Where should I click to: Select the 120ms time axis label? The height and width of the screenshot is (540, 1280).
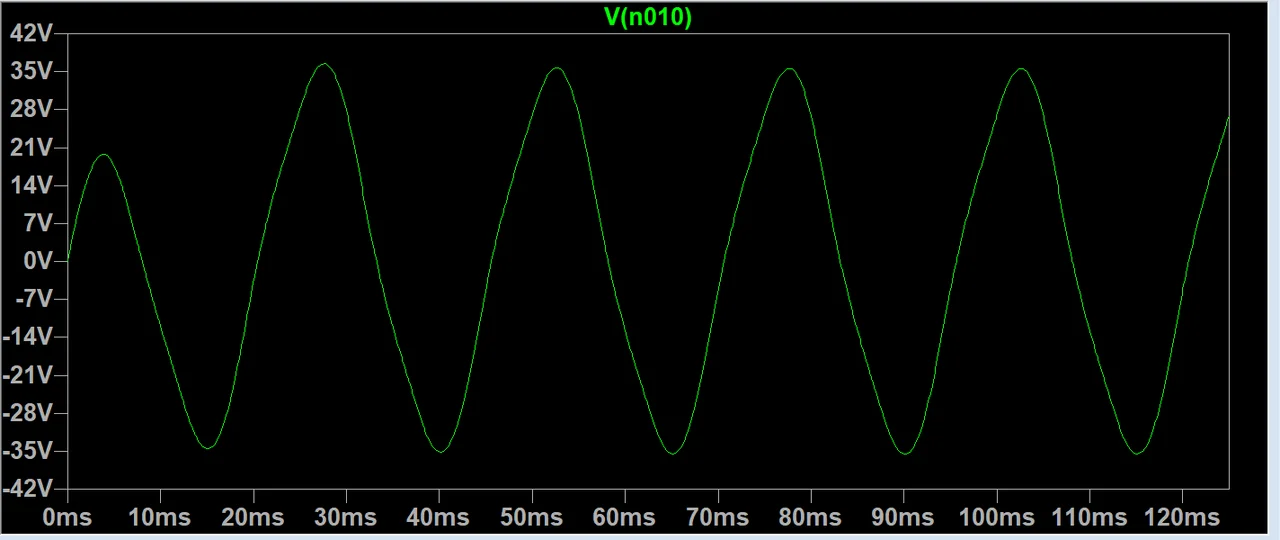1182,517
